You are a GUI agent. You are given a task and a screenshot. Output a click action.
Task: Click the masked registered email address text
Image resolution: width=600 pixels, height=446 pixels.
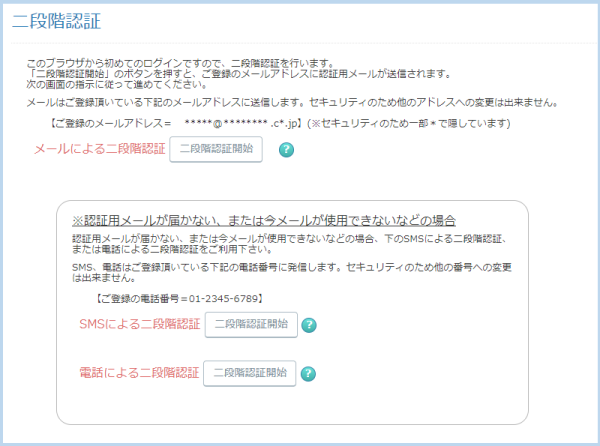click(x=240, y=124)
